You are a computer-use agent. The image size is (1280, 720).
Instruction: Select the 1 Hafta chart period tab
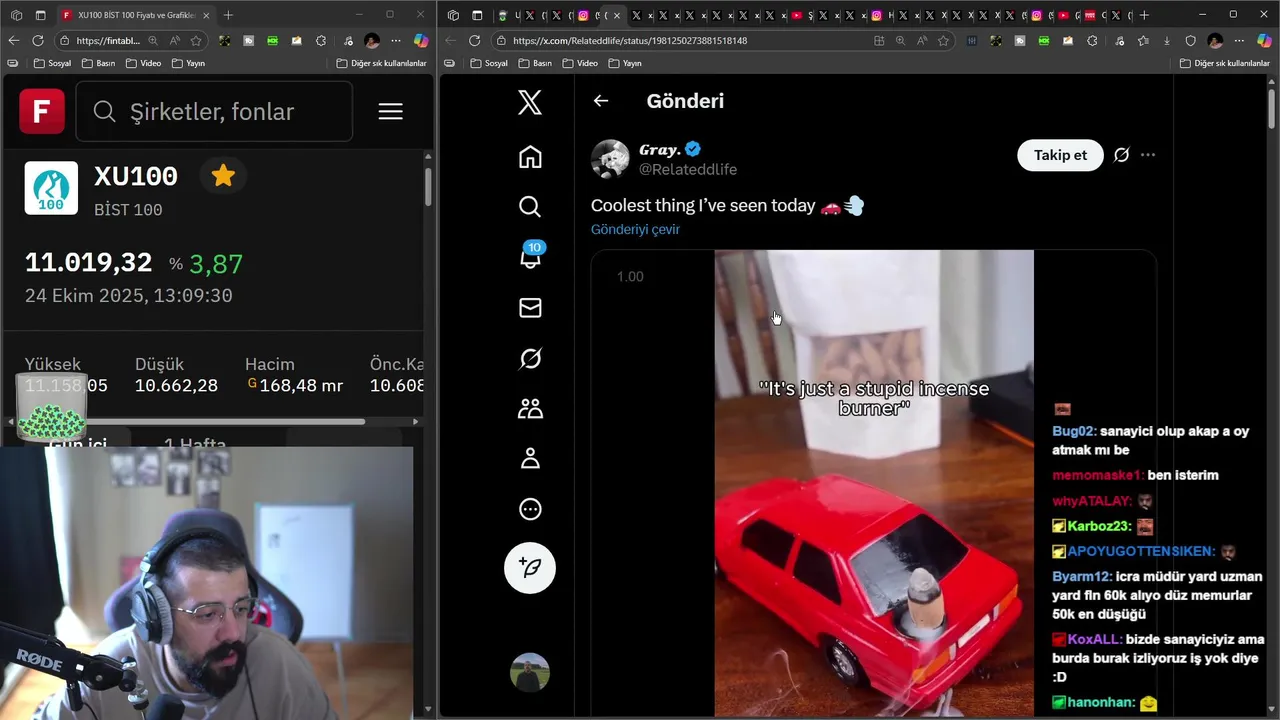click(195, 443)
